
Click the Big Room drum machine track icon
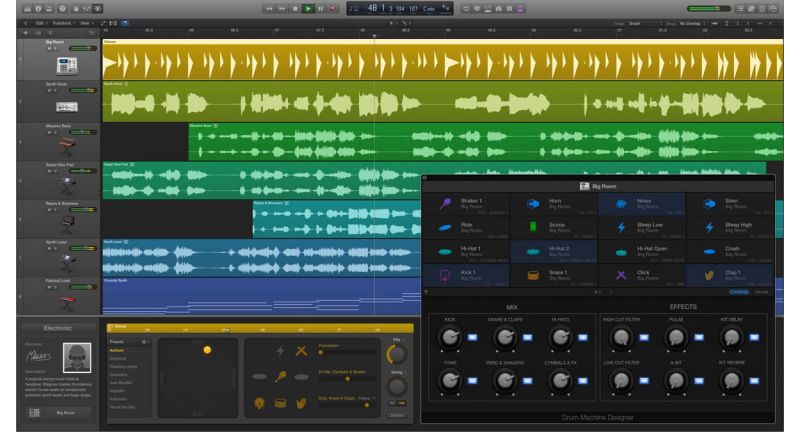pos(67,65)
